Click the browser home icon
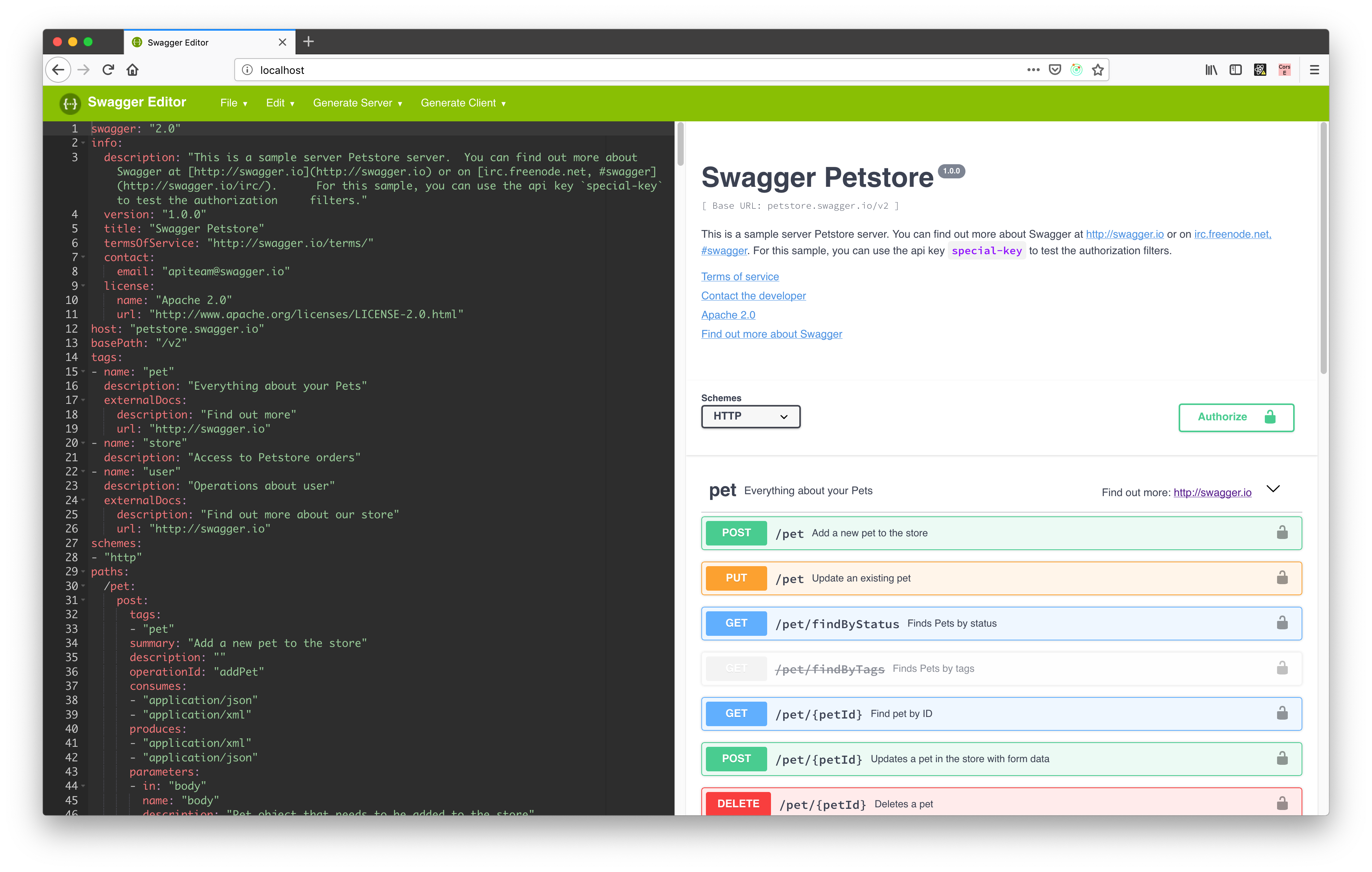The height and width of the screenshot is (872, 1372). (x=133, y=70)
